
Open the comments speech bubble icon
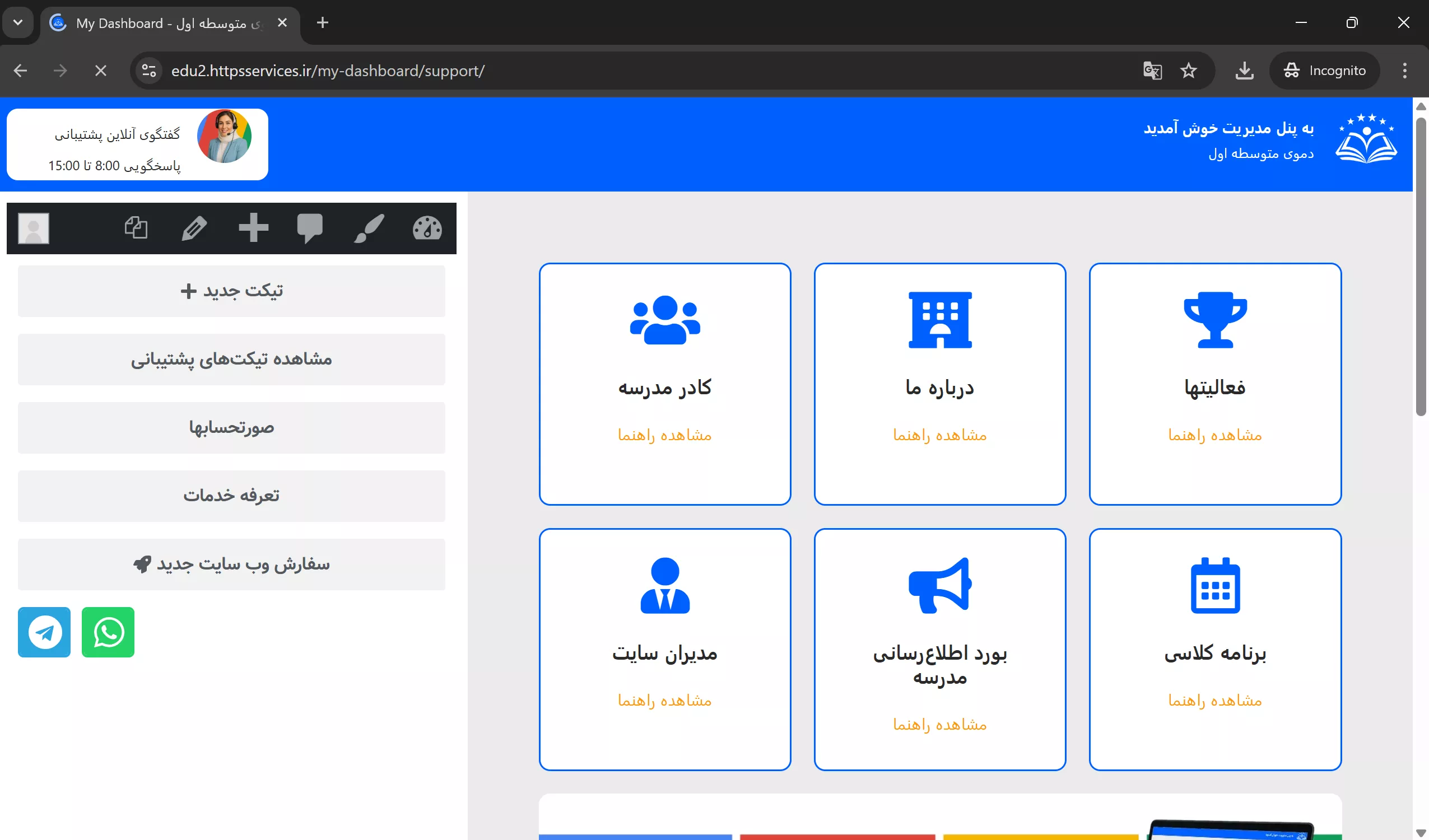[x=310, y=228]
